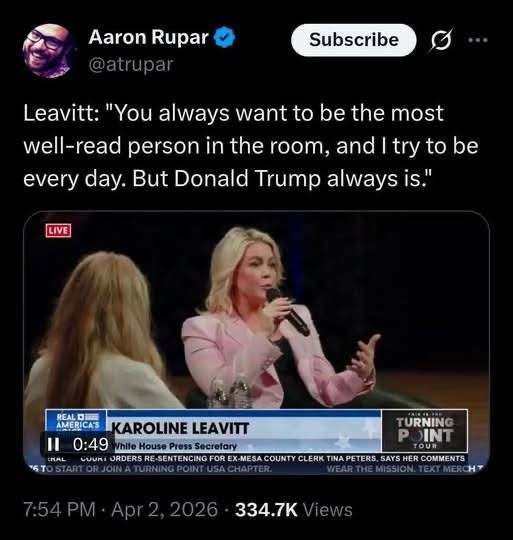Open the three-dot more options menu
The height and width of the screenshot is (540, 513).
pos(478,40)
